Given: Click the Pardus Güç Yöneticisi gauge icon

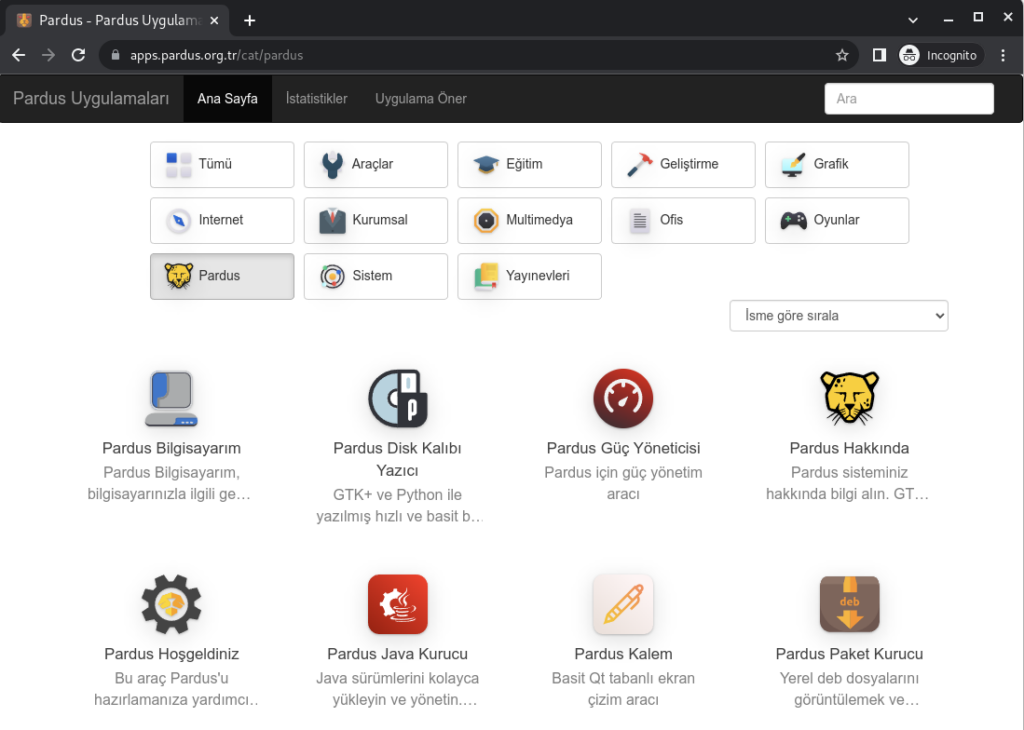Looking at the screenshot, I should pyautogui.click(x=623, y=398).
